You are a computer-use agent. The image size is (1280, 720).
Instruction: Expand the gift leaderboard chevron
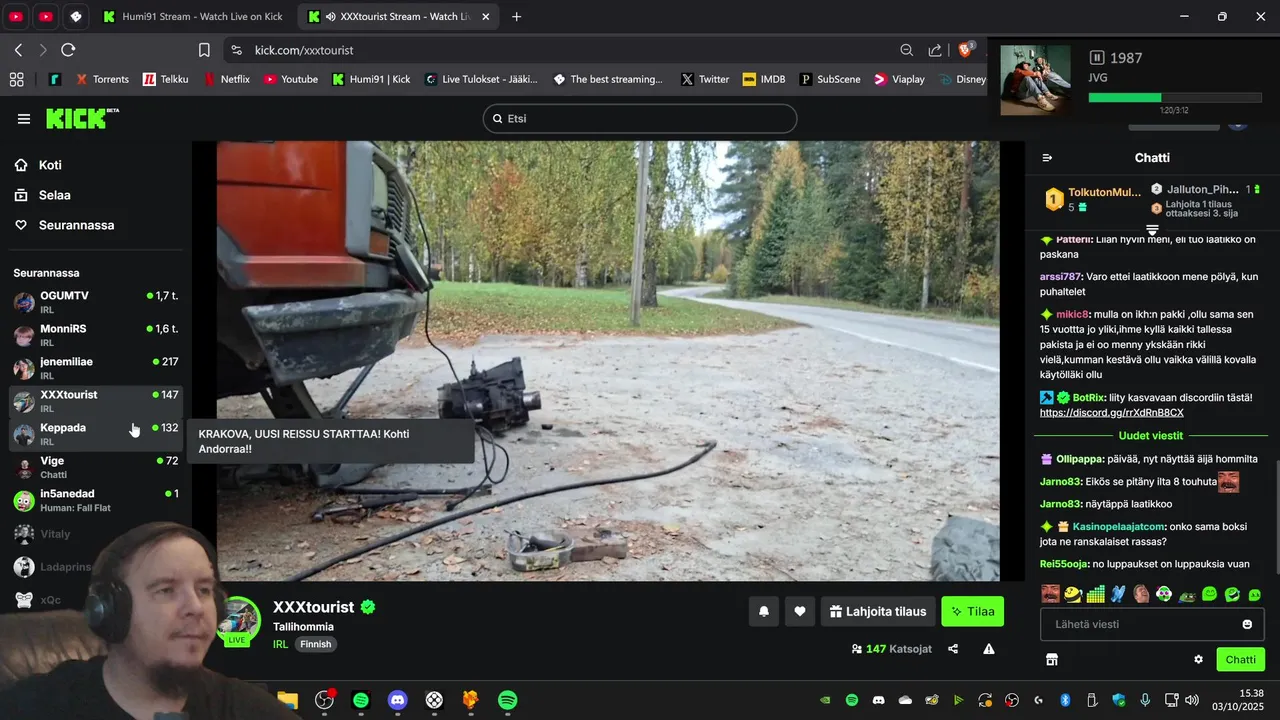coord(1152,231)
